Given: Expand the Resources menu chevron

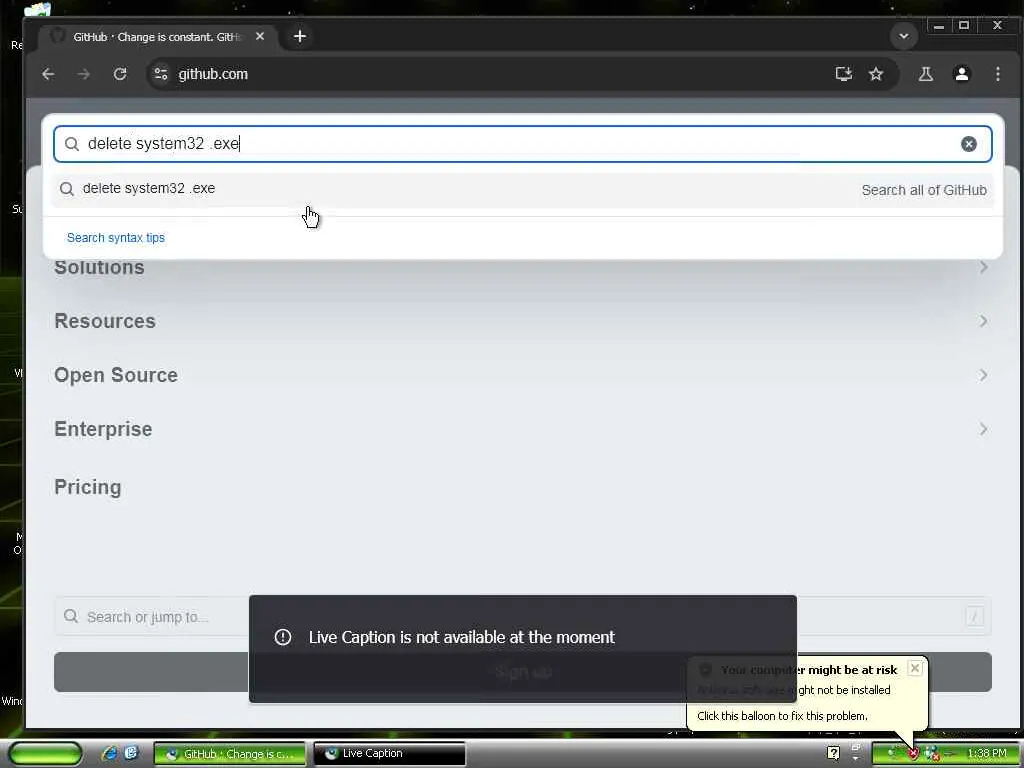Looking at the screenshot, I should 983,321.
